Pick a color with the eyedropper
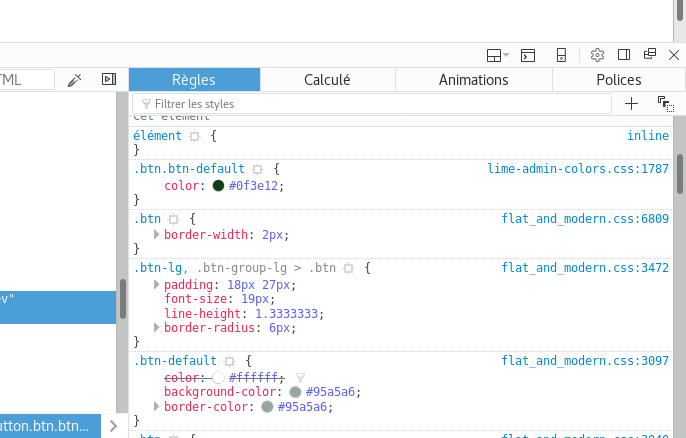The height and width of the screenshot is (438, 686). [x=74, y=80]
